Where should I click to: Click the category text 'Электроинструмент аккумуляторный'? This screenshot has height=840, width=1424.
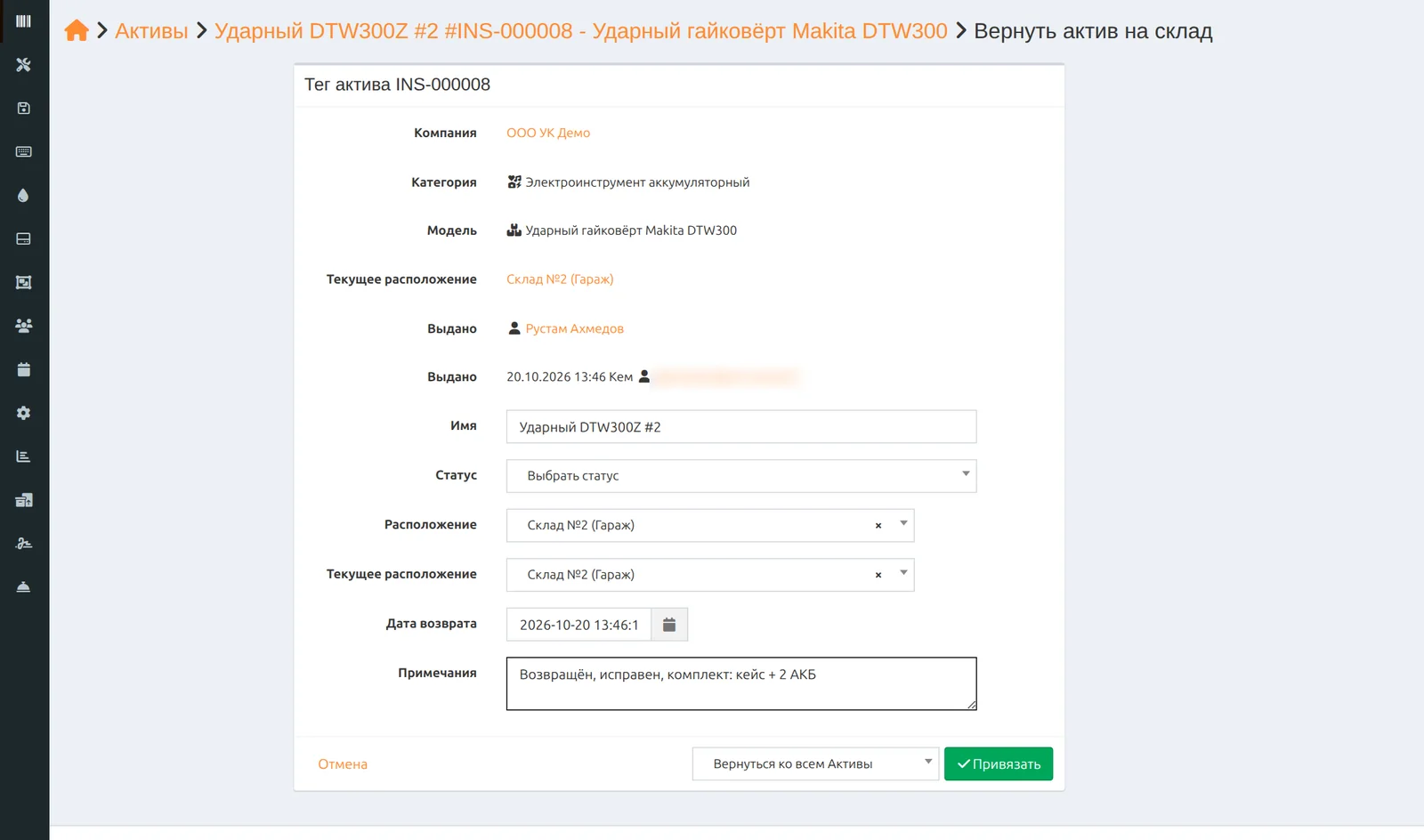[637, 182]
